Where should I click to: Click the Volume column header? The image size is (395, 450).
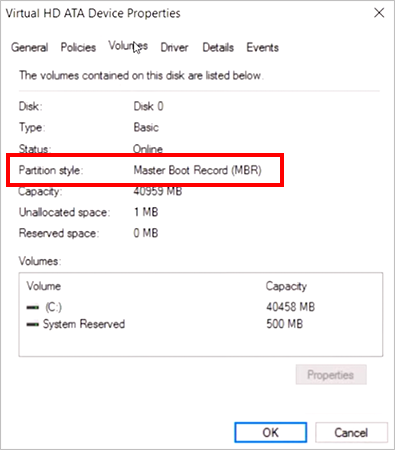[44, 286]
